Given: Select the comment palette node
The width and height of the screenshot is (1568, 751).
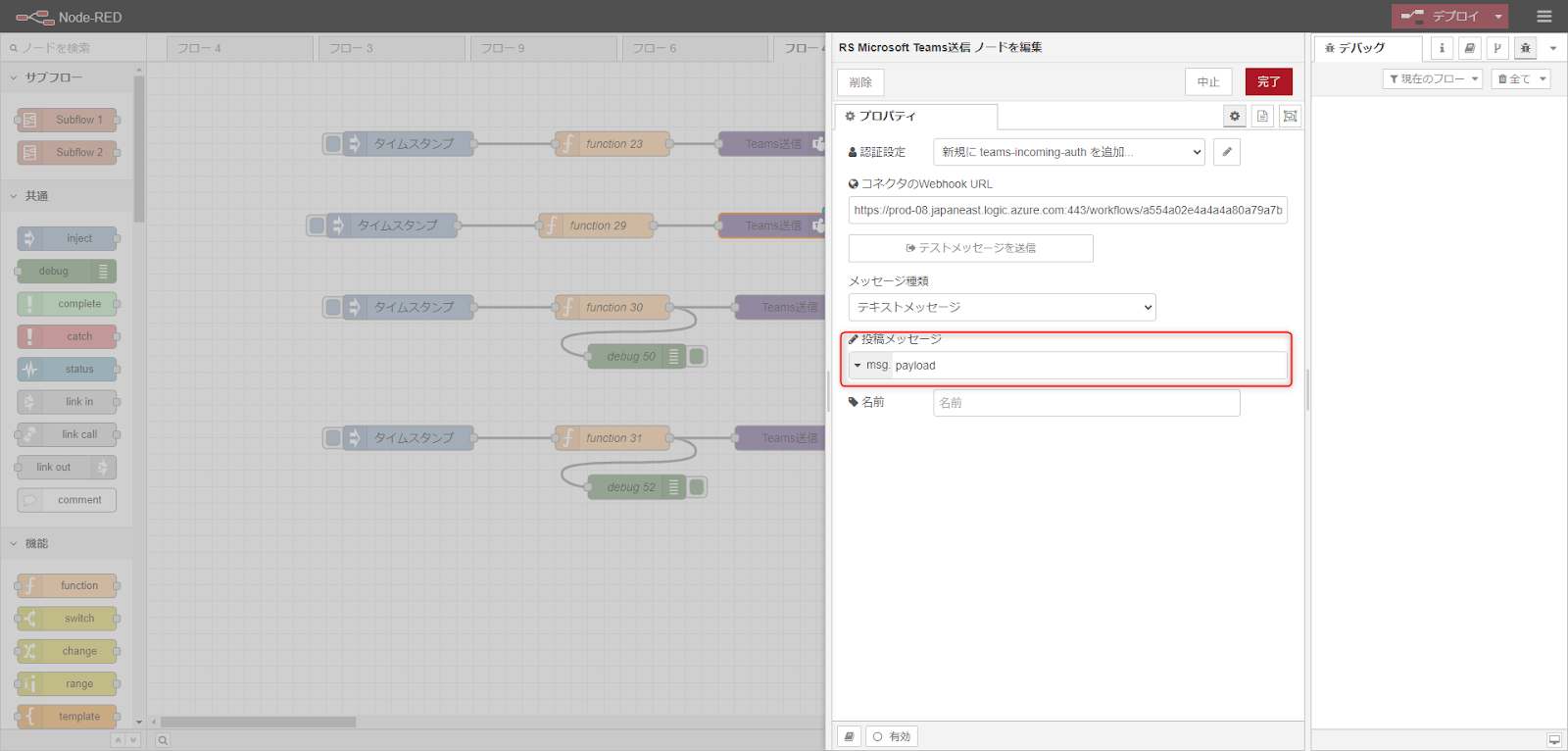Looking at the screenshot, I should (x=68, y=500).
